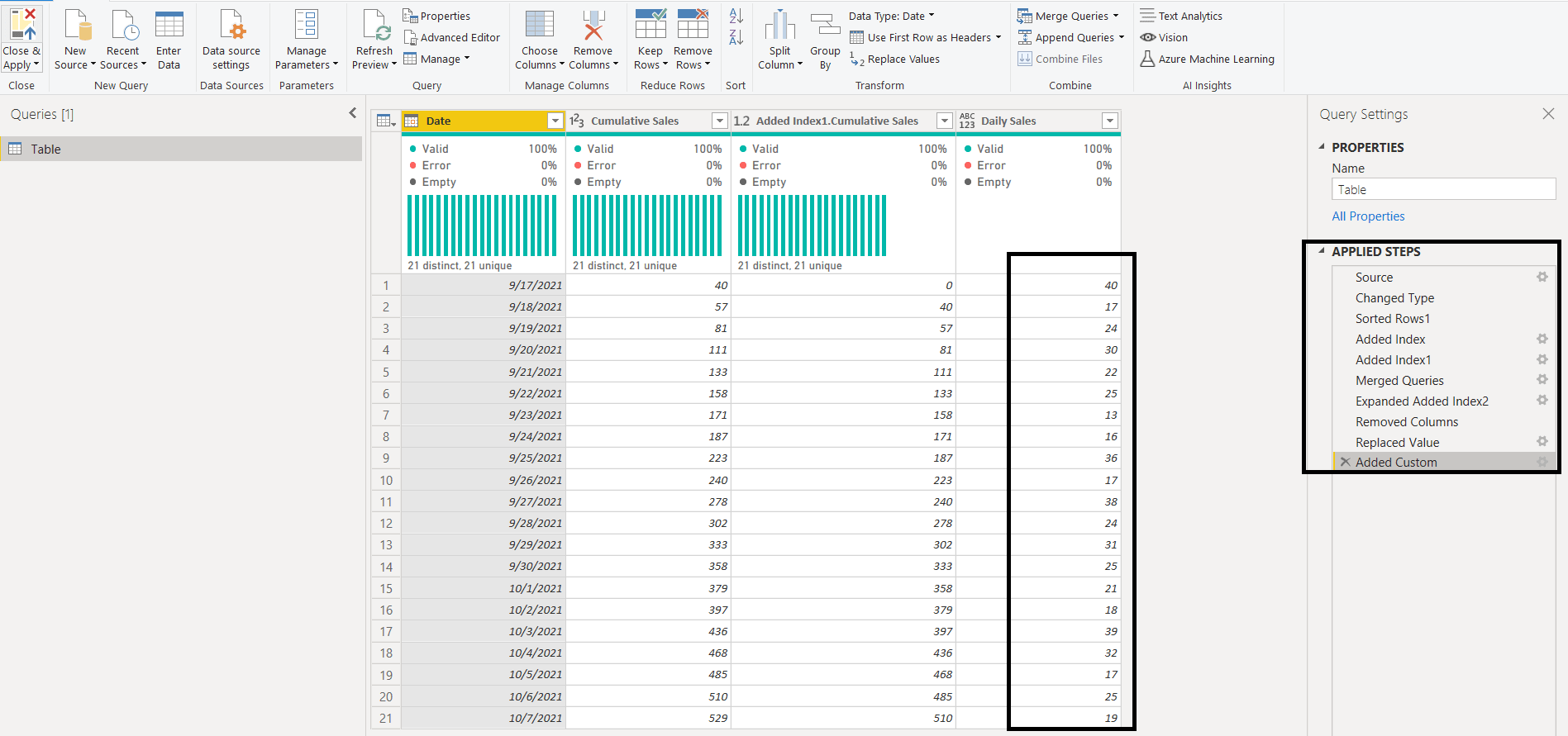Image resolution: width=1568 pixels, height=736 pixels.
Task: Click Replace Values in Transform group
Action: (895, 59)
